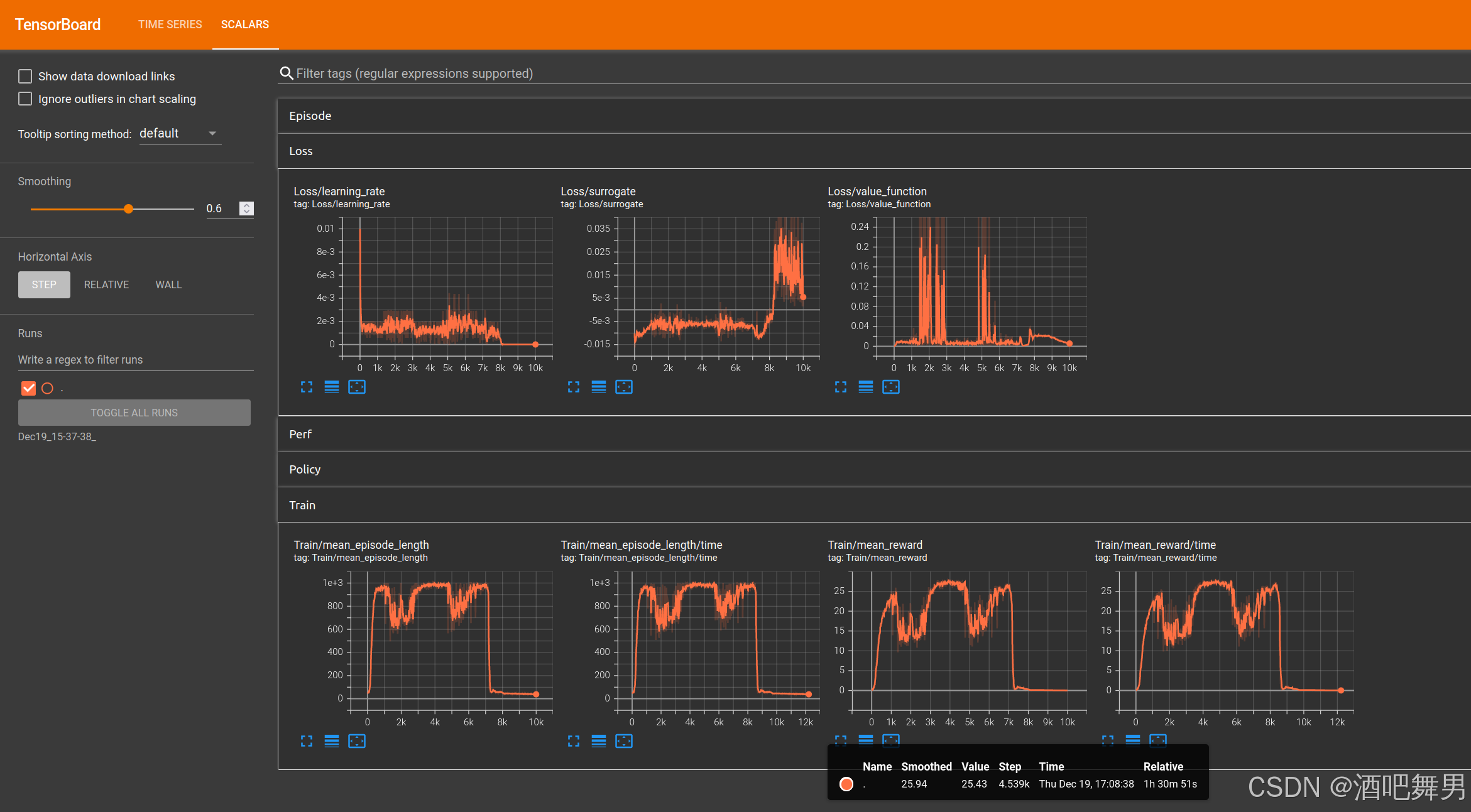The width and height of the screenshot is (1471, 812).
Task: Set horizontal axis to RELATIVE
Action: [106, 284]
